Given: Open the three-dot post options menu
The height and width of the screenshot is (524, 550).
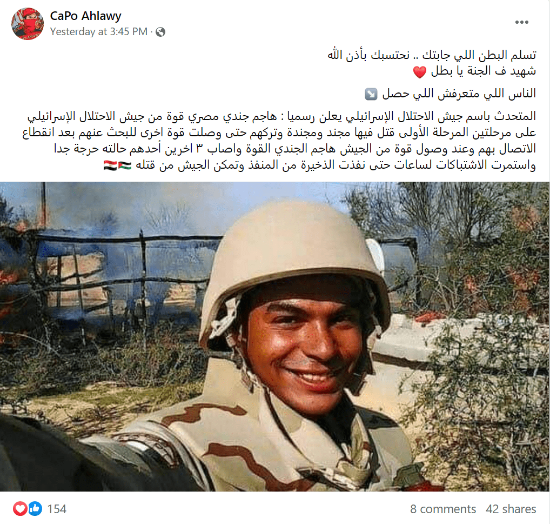Looking at the screenshot, I should click(522, 22).
